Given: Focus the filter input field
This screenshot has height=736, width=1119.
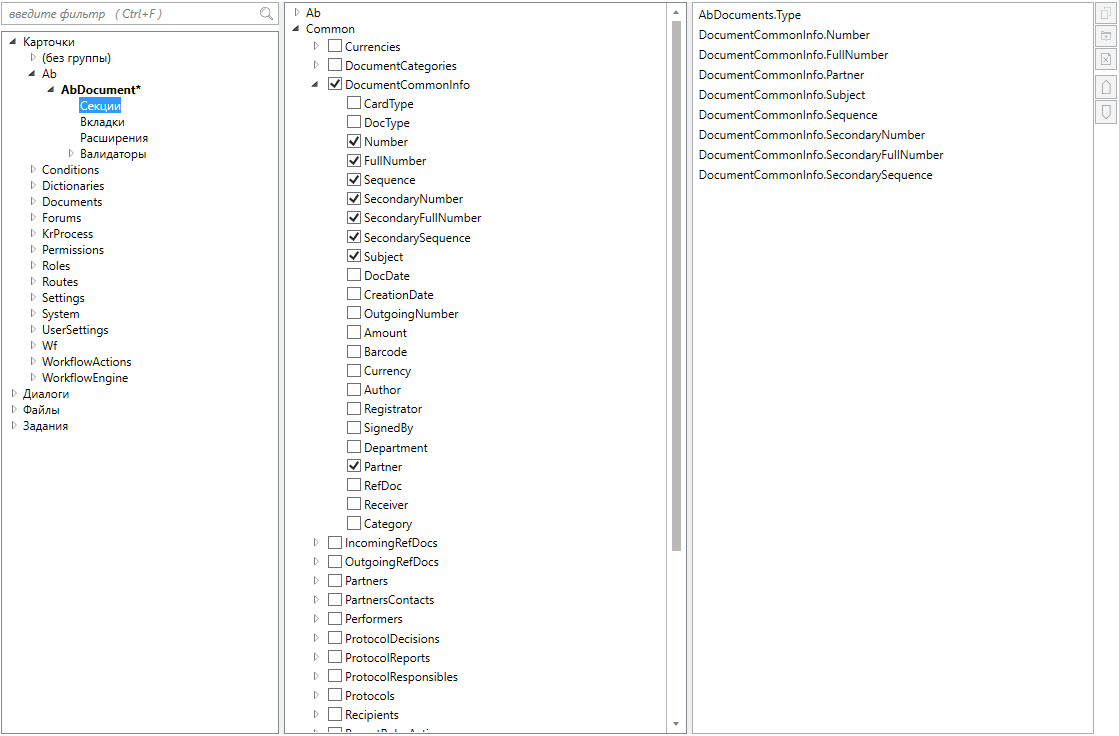Looking at the screenshot, I should click(x=130, y=14).
